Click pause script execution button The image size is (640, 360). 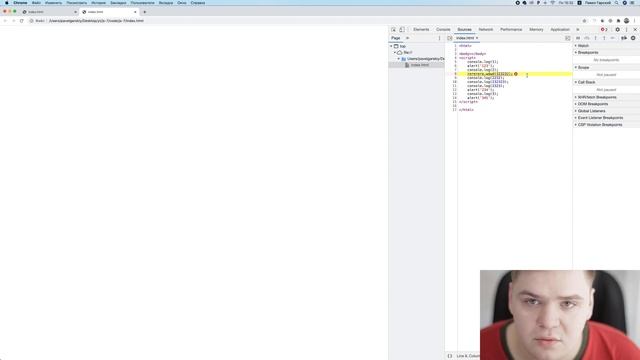(578, 38)
